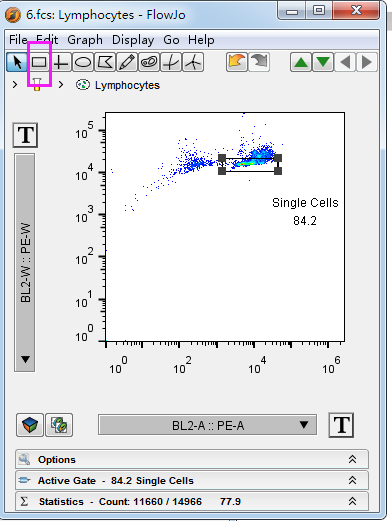392x521 pixels.
Task: Expand the Statistics panel
Action: pyautogui.click(x=192, y=501)
